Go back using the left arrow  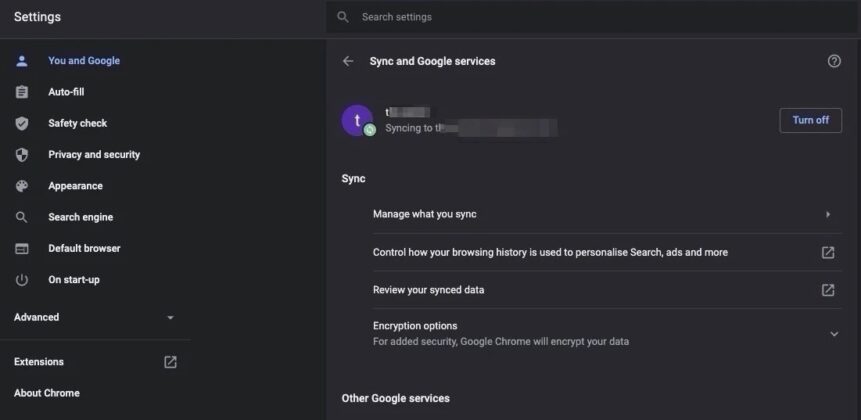pyautogui.click(x=348, y=61)
